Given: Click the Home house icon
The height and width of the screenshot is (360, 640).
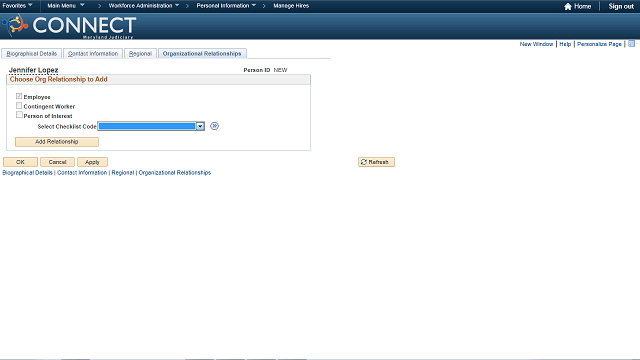Looking at the screenshot, I should pos(567,6).
